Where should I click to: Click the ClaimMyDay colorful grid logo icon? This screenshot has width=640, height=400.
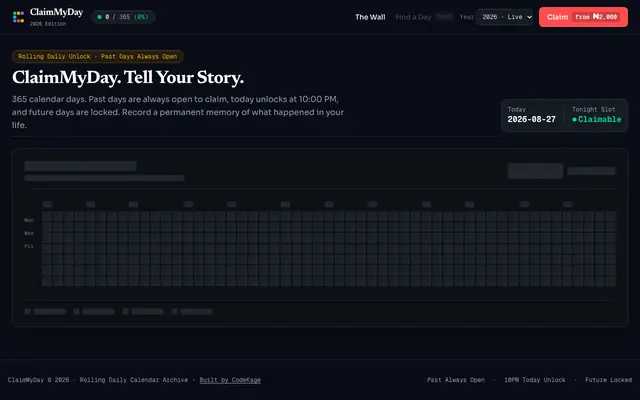pos(18,17)
